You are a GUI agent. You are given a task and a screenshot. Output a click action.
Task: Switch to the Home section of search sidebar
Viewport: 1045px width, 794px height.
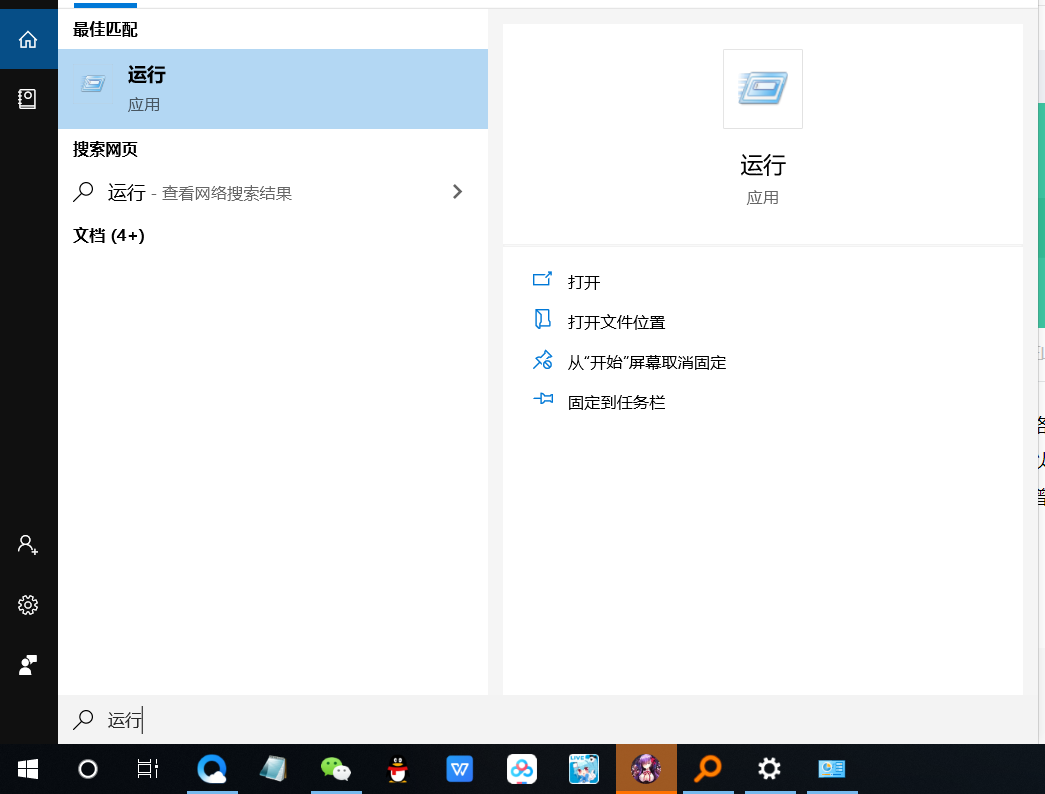point(28,39)
